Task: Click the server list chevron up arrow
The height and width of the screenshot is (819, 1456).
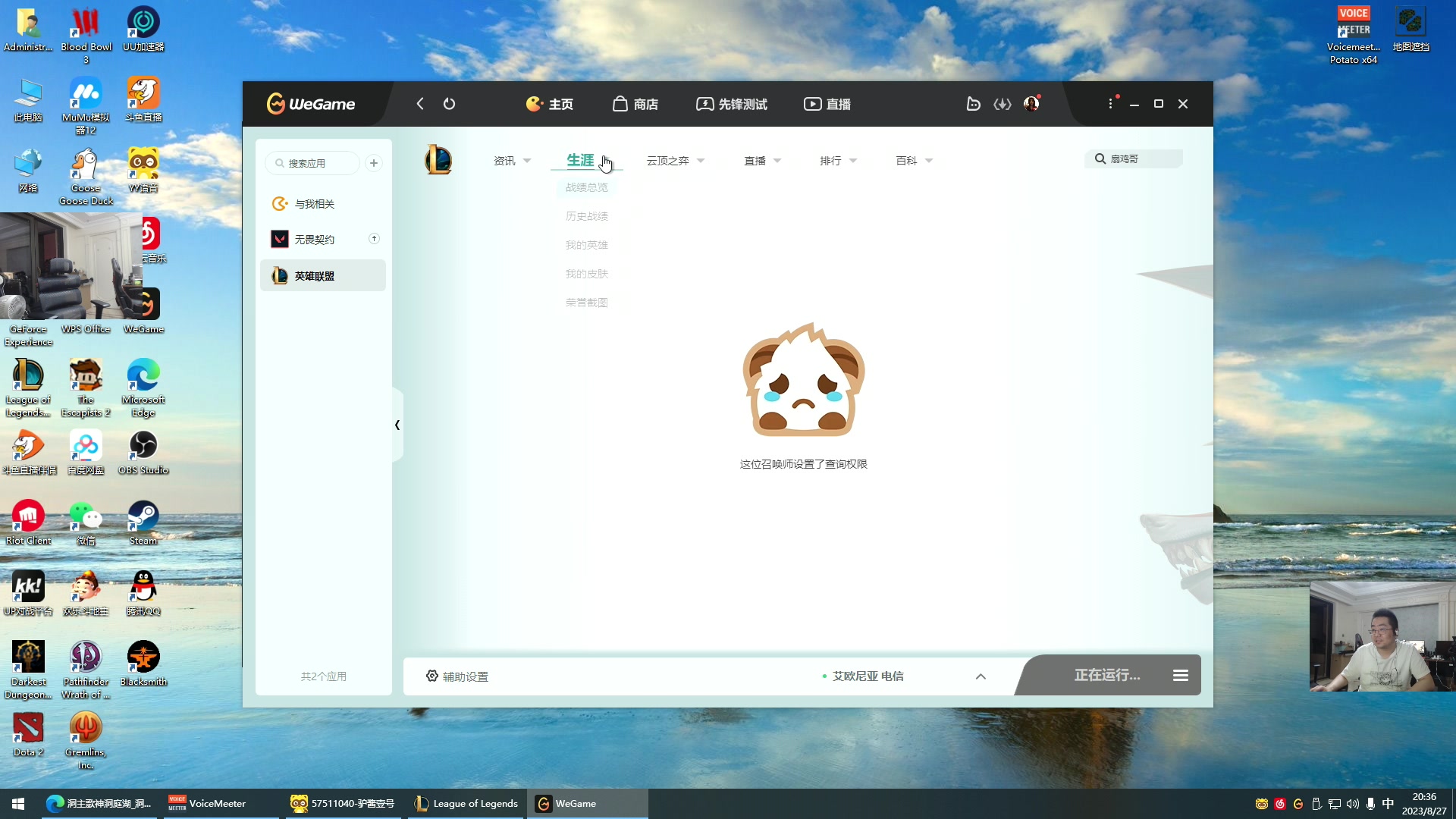Action: click(x=981, y=676)
